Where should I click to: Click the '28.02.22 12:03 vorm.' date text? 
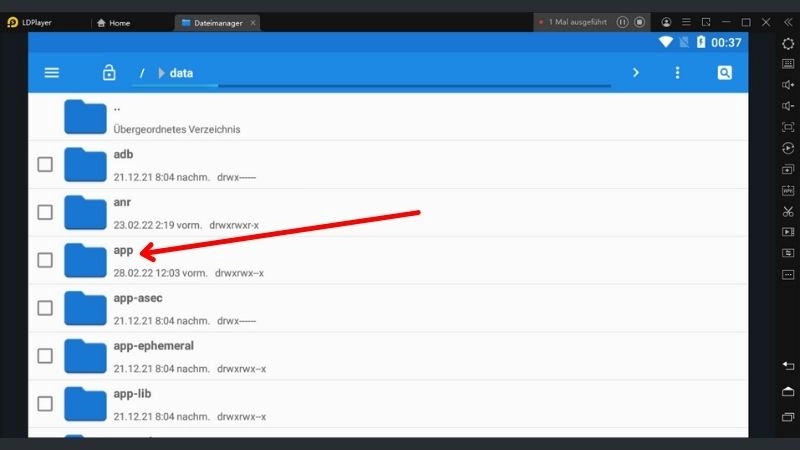(x=160, y=273)
